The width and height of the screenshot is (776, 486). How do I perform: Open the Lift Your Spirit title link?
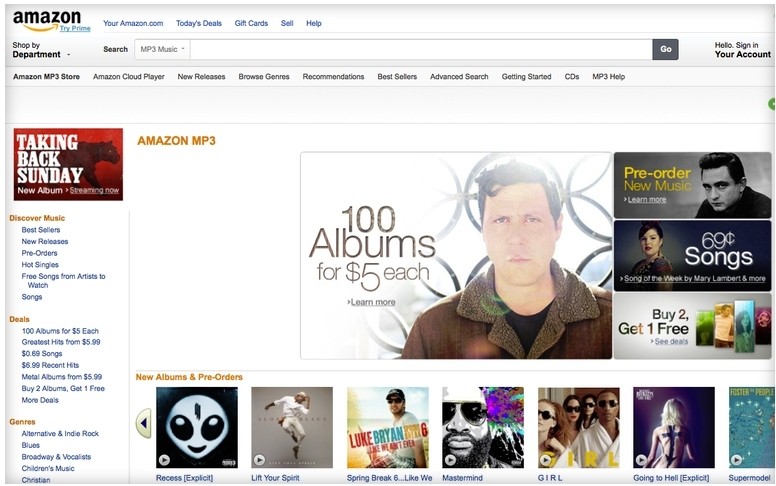(x=275, y=478)
